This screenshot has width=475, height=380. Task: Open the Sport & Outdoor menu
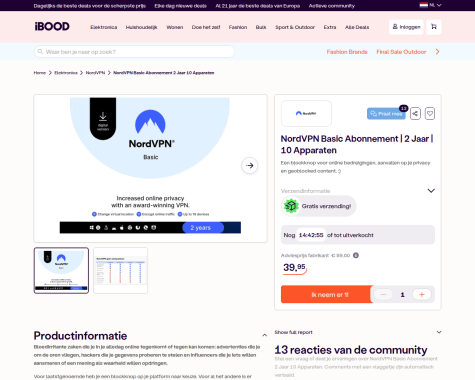295,27
